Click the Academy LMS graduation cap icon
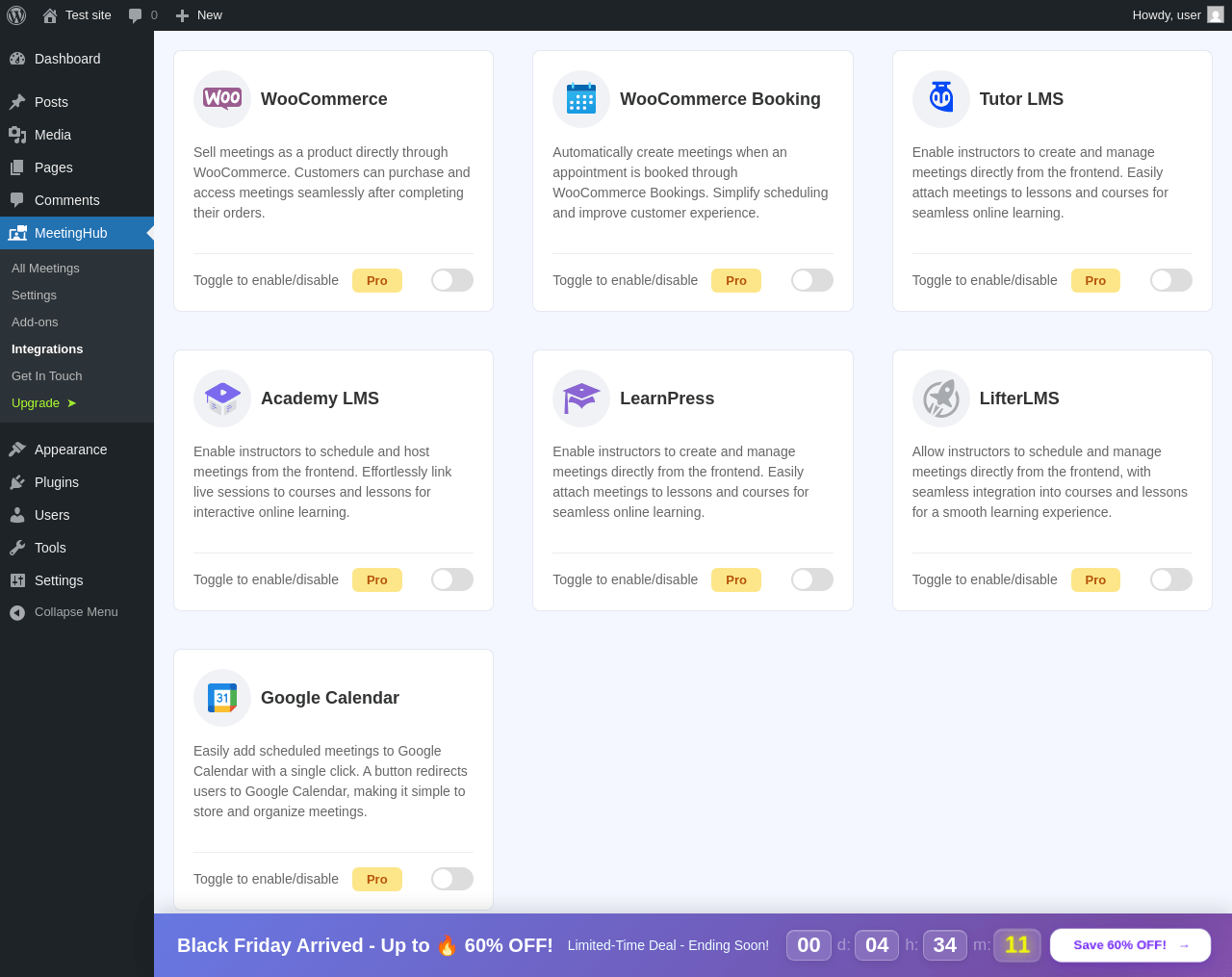Screen dimensions: 1232x977 click(222, 399)
